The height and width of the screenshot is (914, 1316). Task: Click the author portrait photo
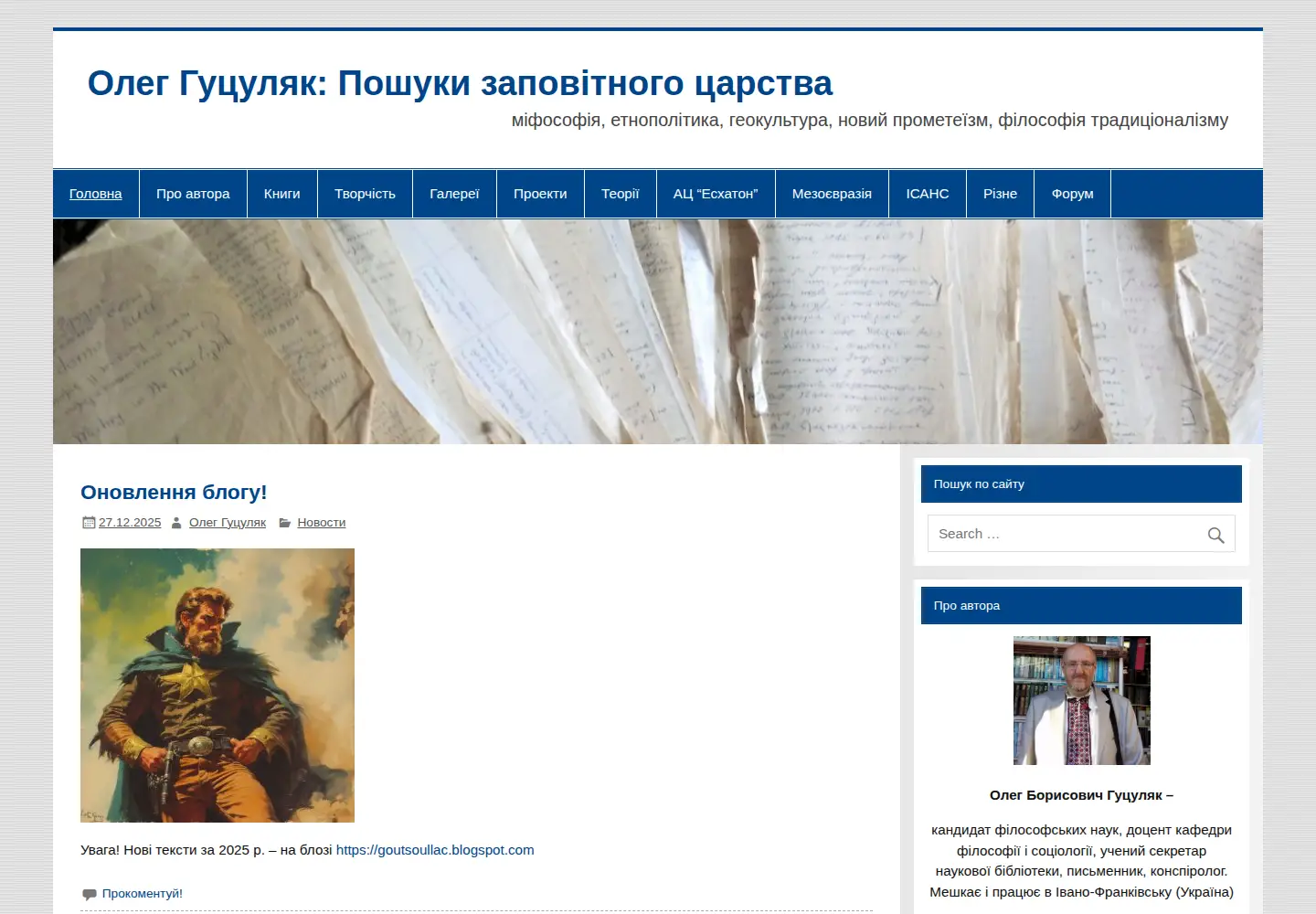click(x=1082, y=701)
